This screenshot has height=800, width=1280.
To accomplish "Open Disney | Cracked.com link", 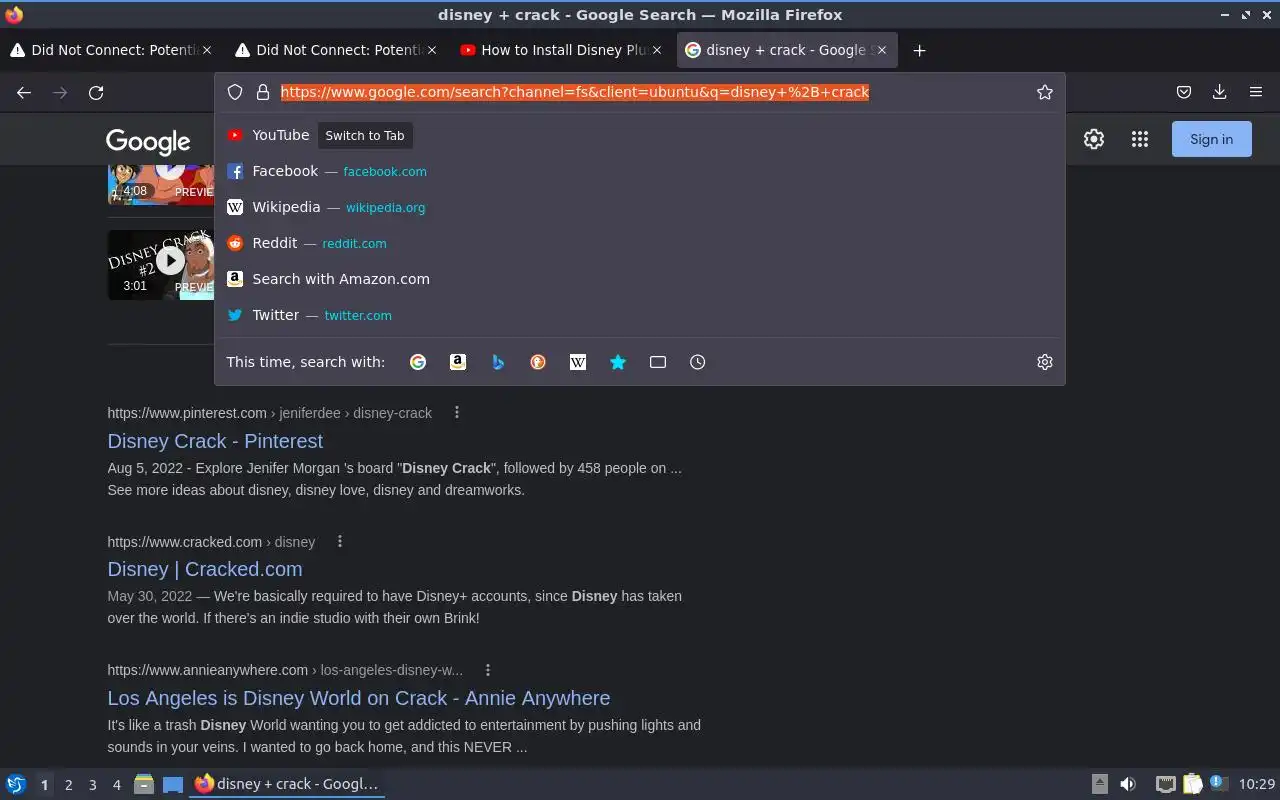I will click(205, 569).
